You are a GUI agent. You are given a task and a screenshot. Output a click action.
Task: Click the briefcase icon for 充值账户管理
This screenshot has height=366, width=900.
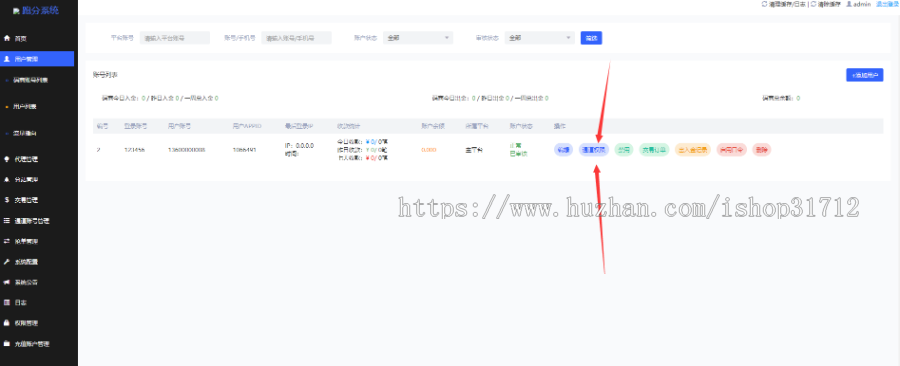[x=7, y=344]
